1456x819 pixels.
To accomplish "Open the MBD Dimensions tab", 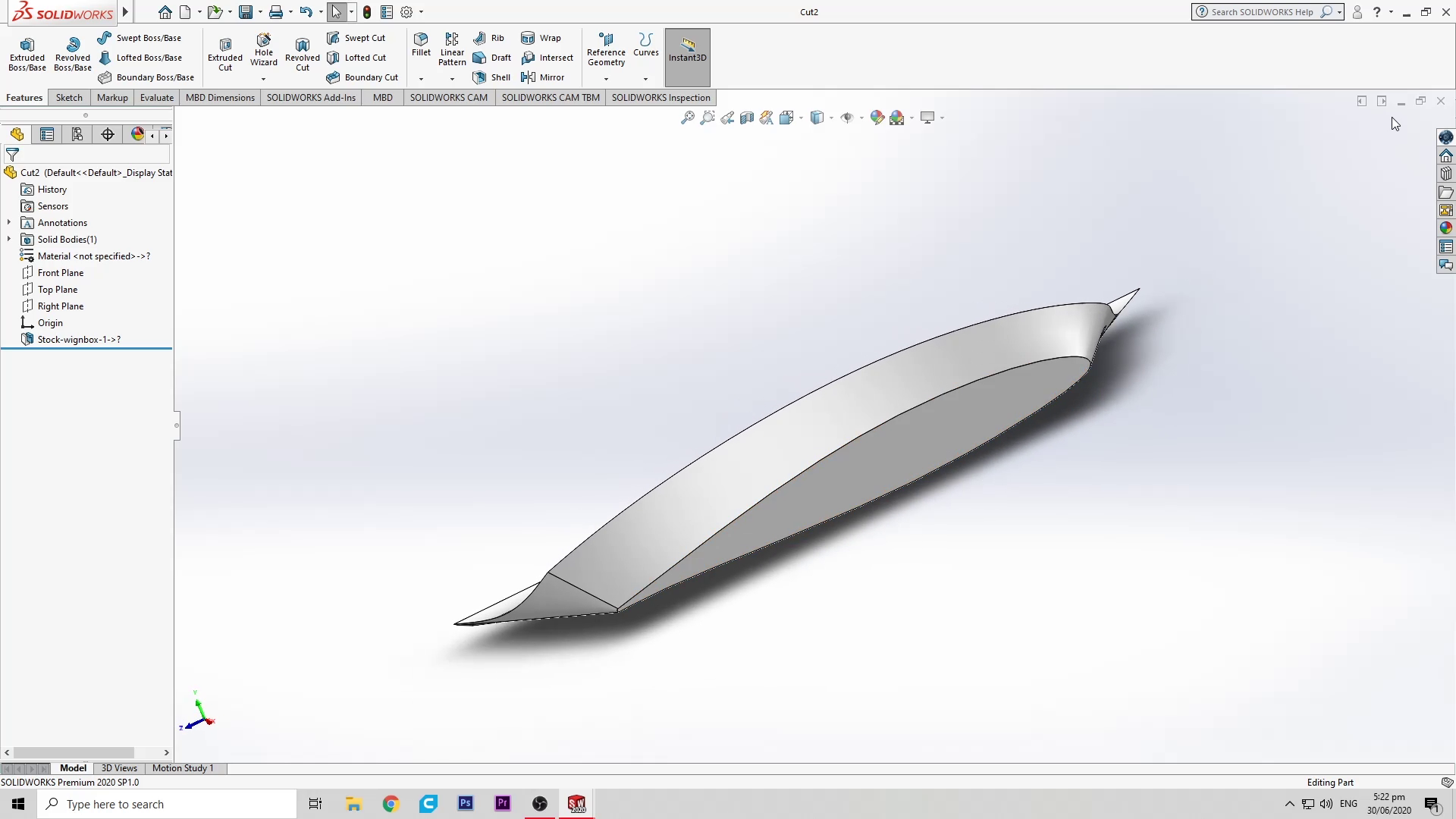I will [220, 98].
